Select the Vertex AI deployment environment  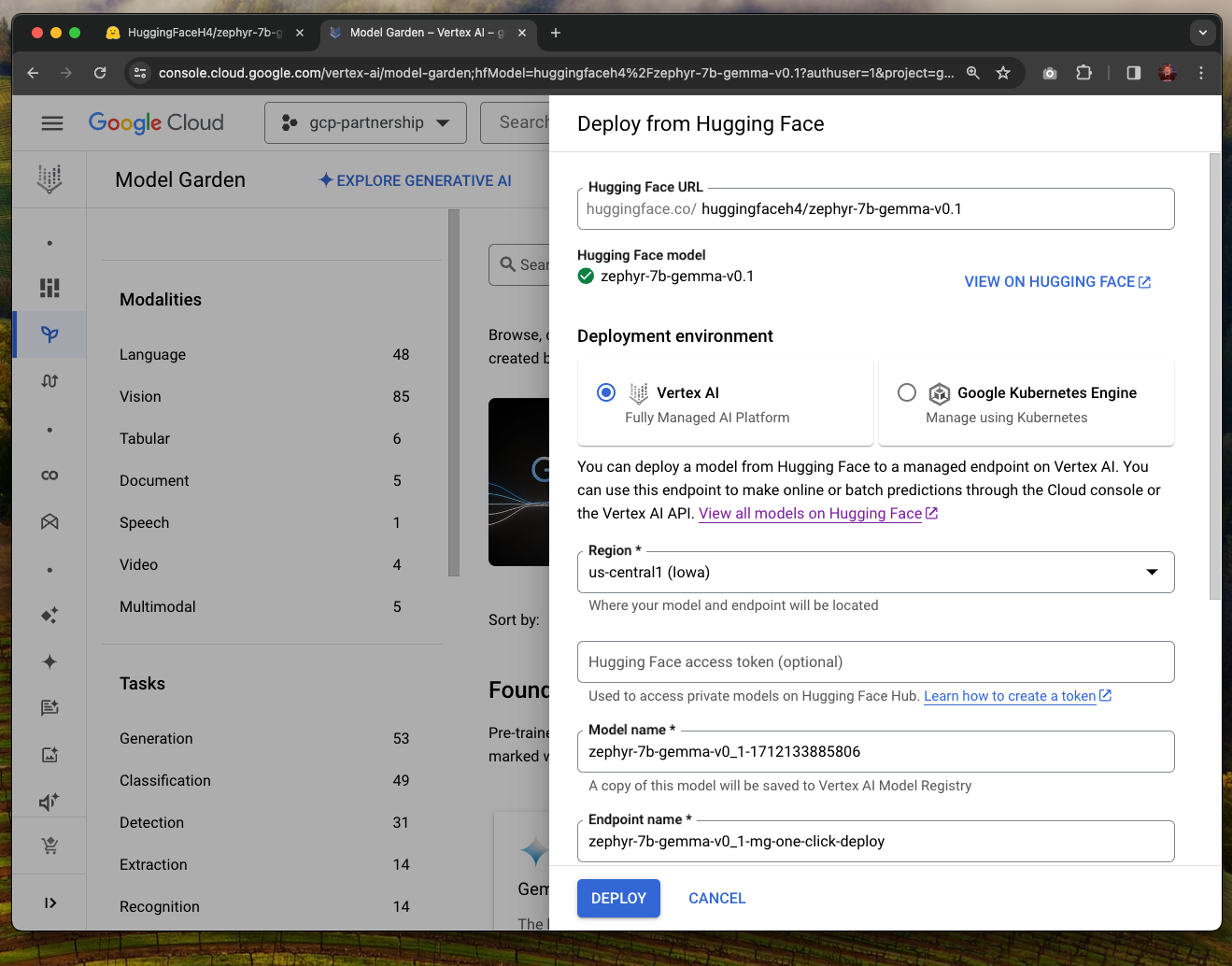[x=606, y=392]
